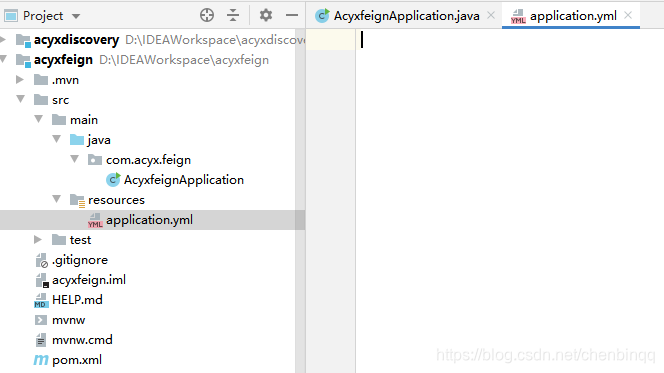
Task: Select application.yml in the project tree
Action: pyautogui.click(x=149, y=220)
